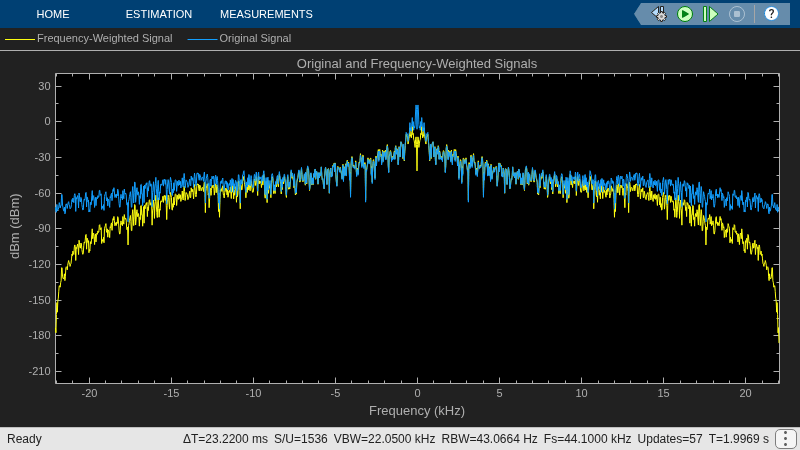Start the simulation with the Run button
Viewport: 800px width, 450px height.
point(685,14)
